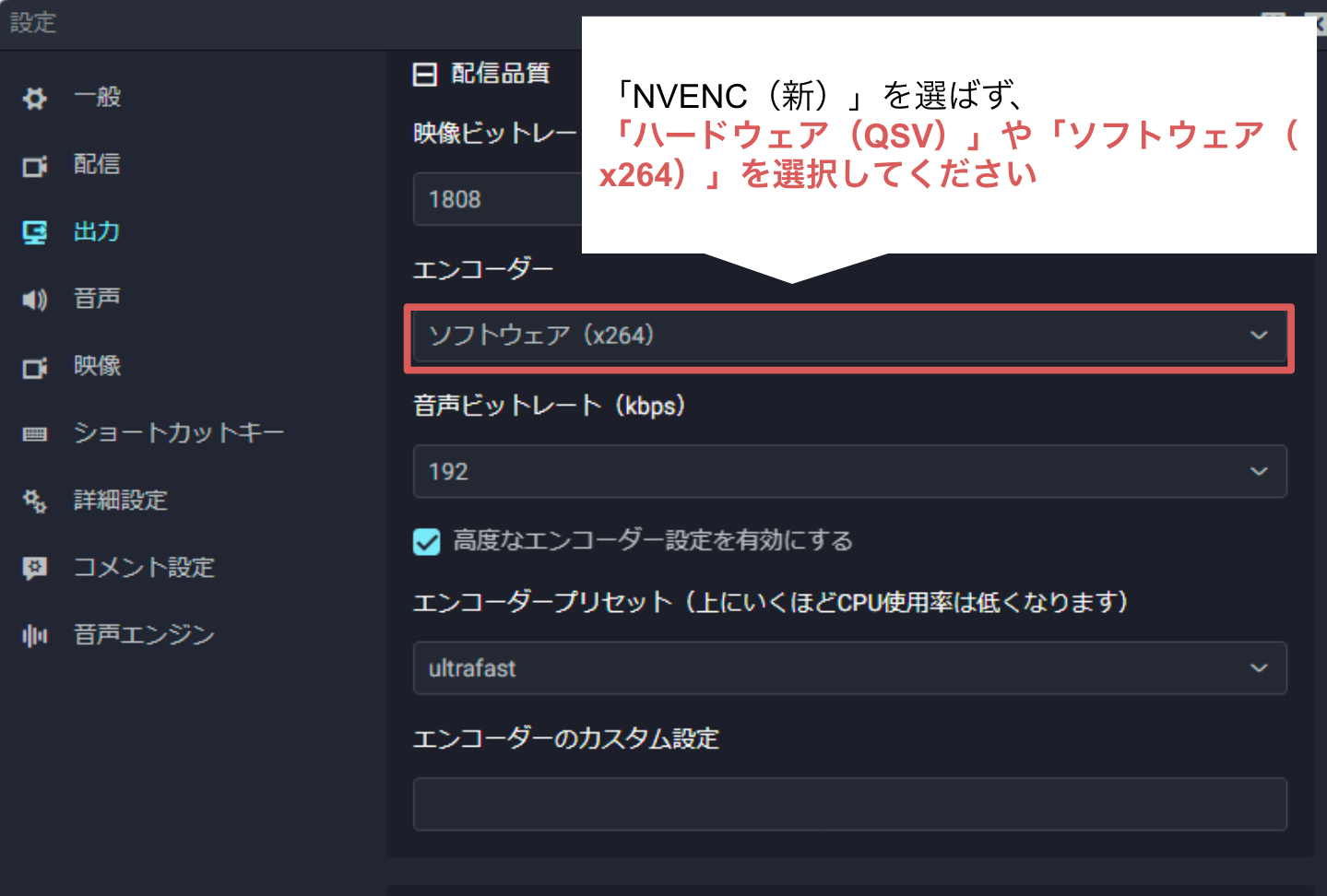Open the 一般 settings tab
Viewport: 1327px width, 896px height.
(98, 97)
